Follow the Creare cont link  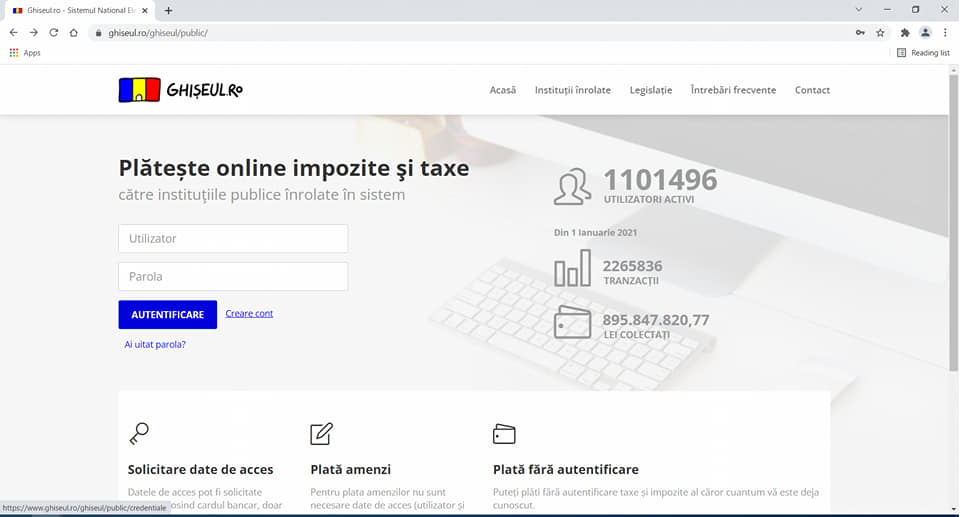coord(249,314)
